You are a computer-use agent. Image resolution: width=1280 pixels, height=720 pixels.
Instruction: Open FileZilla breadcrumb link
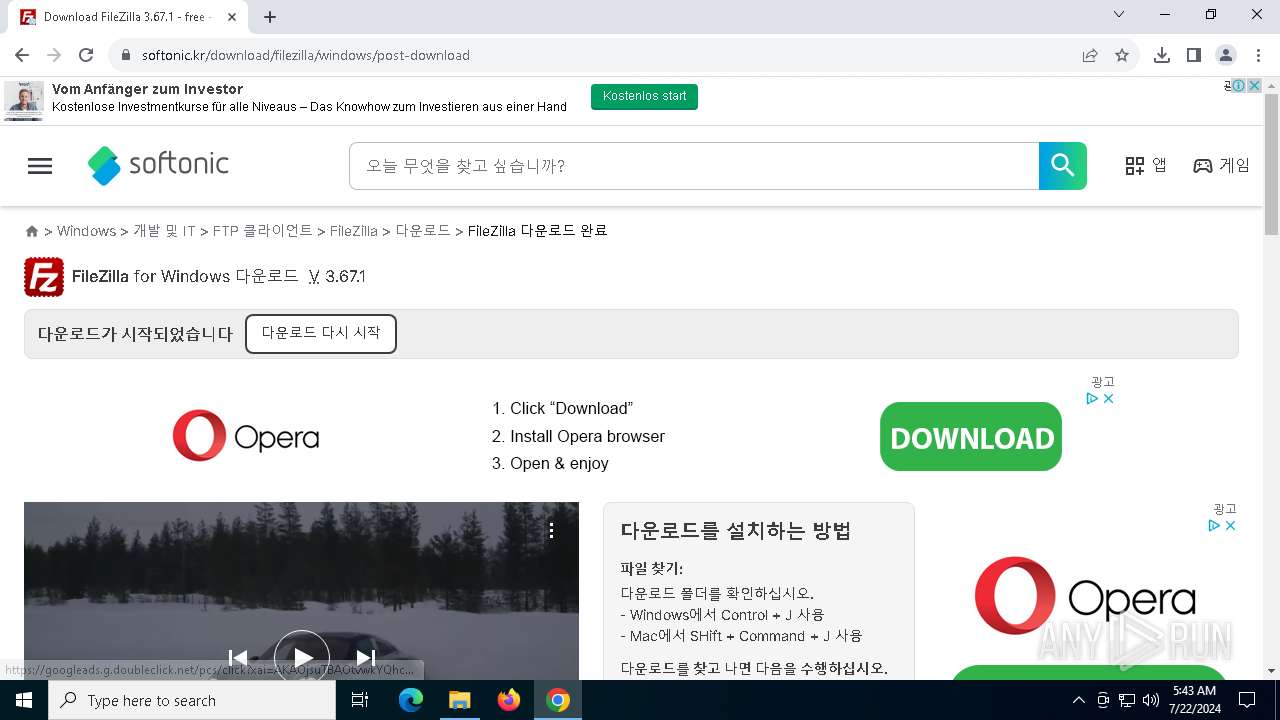pyautogui.click(x=354, y=231)
